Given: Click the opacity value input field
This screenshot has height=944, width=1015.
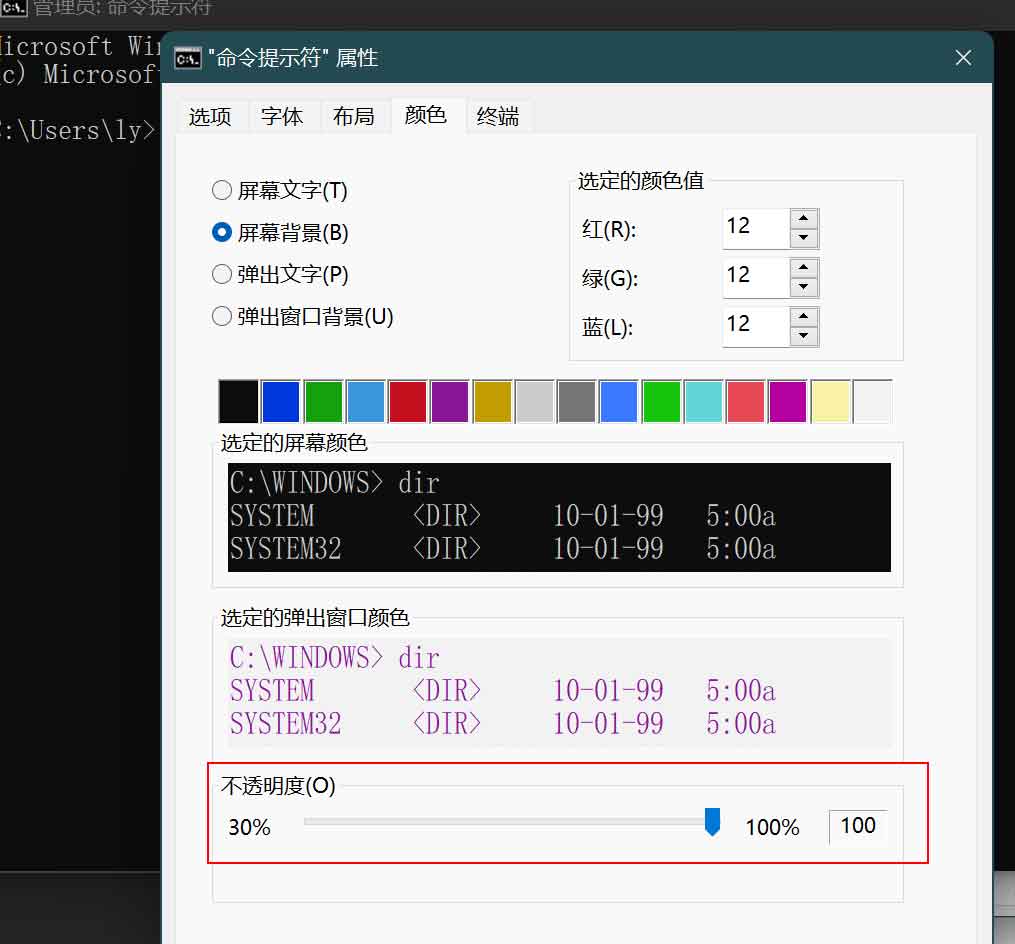Looking at the screenshot, I should tap(858, 827).
